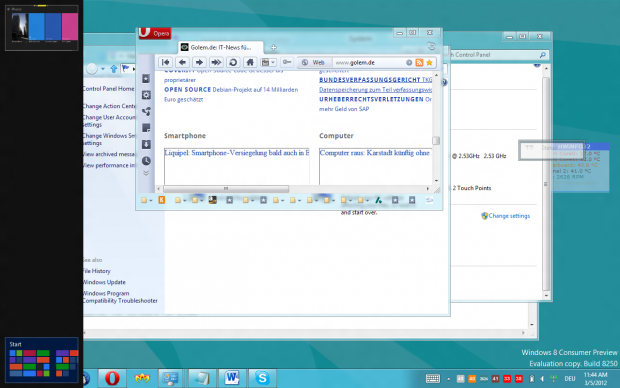Open Windows Update in See also list

click(x=104, y=282)
